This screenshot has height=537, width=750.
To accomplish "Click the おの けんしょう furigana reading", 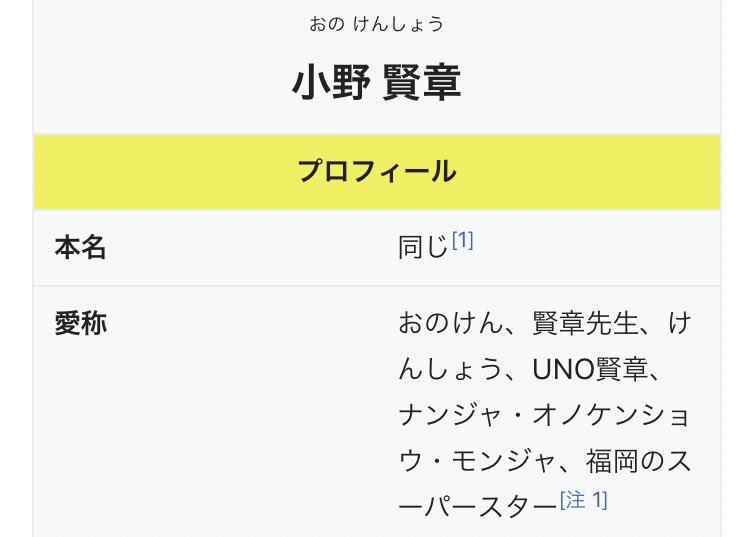I will pos(376,24).
